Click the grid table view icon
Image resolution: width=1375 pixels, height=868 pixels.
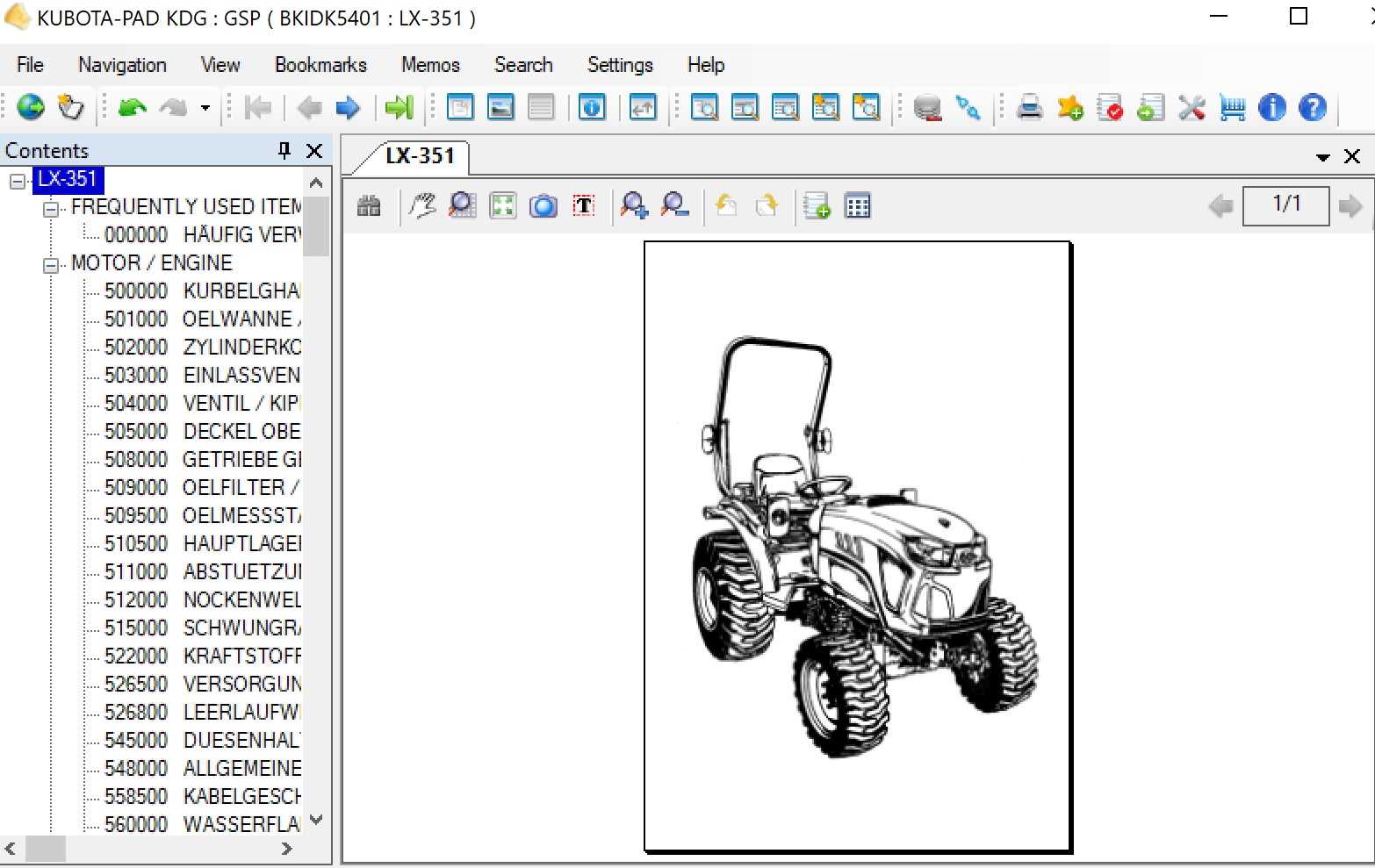(x=857, y=206)
